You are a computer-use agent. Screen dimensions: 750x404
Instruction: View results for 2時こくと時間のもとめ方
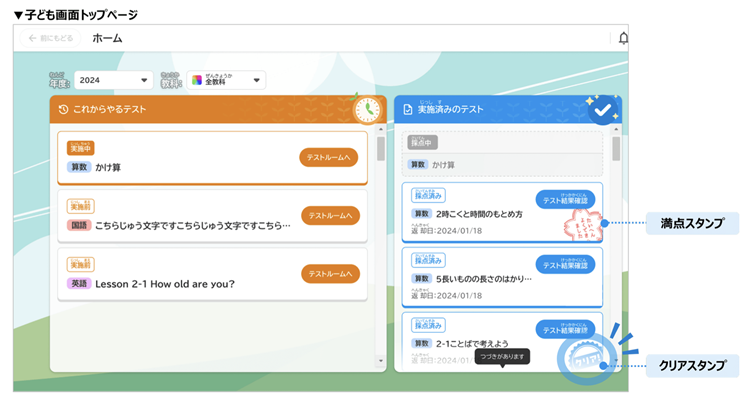tap(565, 199)
